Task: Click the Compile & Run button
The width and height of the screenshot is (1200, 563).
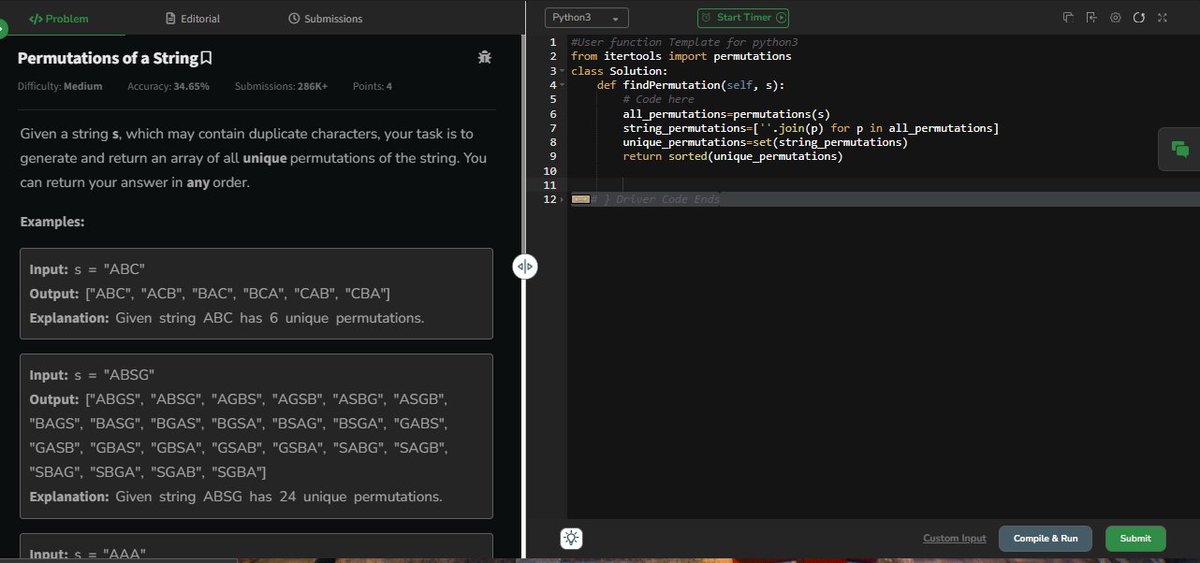Action: [x=1046, y=538]
